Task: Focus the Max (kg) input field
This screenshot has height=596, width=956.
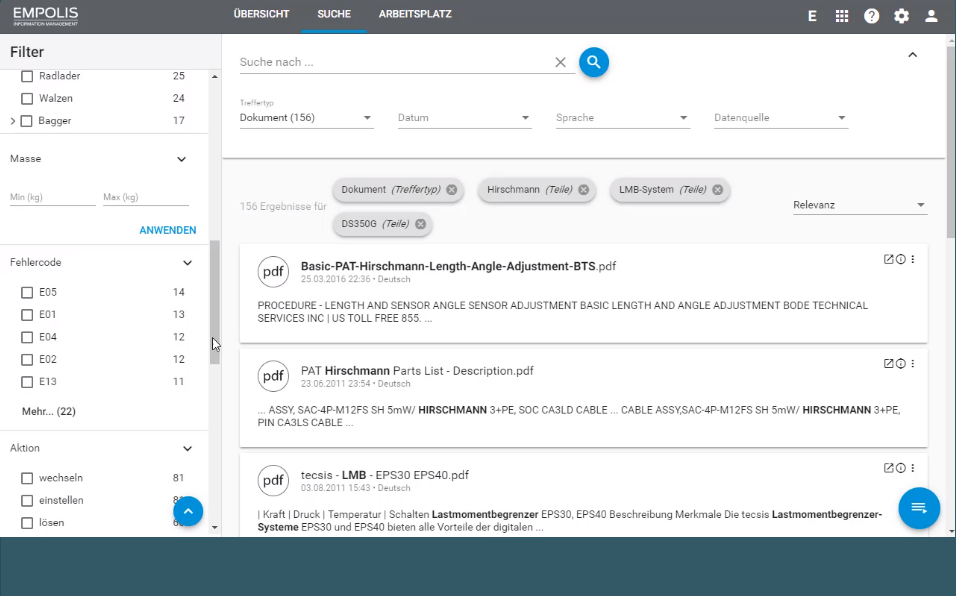Action: click(x=146, y=197)
